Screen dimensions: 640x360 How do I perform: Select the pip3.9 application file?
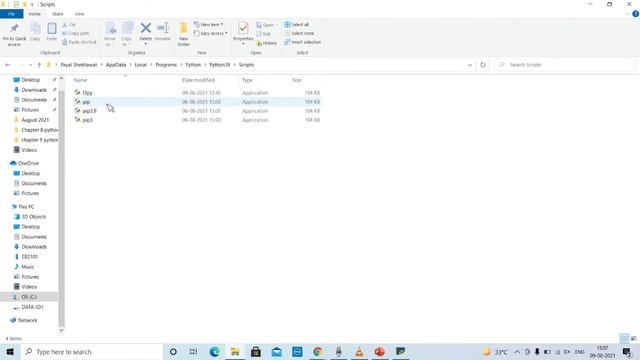198,111
